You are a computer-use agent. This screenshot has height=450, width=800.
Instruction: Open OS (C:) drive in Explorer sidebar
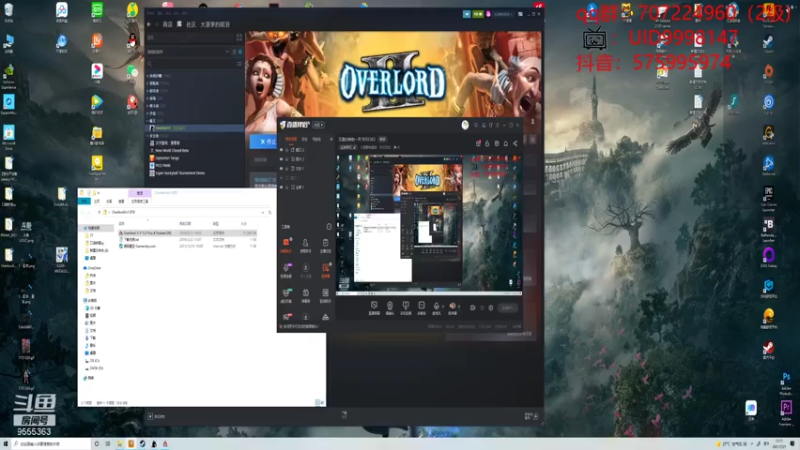tap(94, 360)
